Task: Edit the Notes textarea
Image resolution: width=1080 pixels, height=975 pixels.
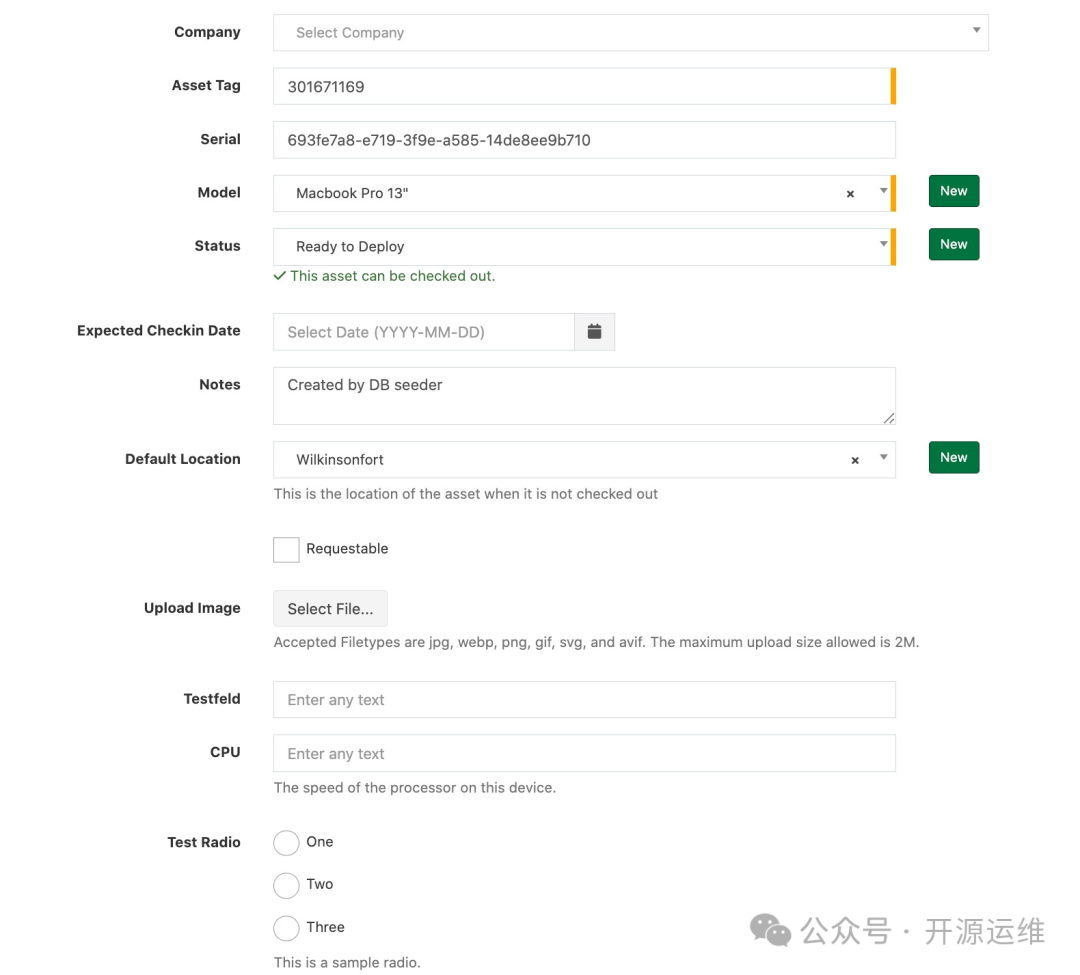Action: coord(584,396)
